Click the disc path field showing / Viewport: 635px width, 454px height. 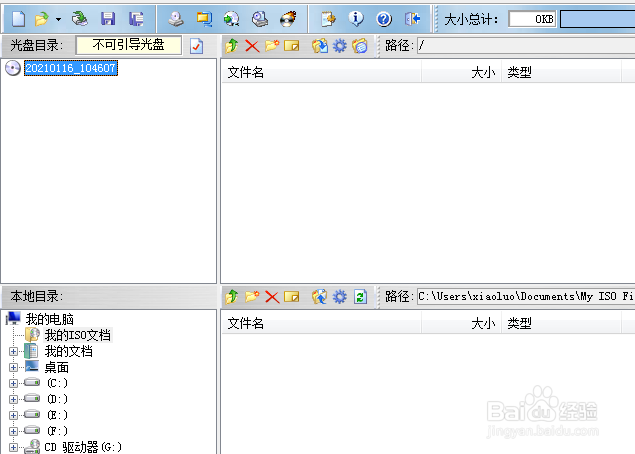click(x=526, y=45)
